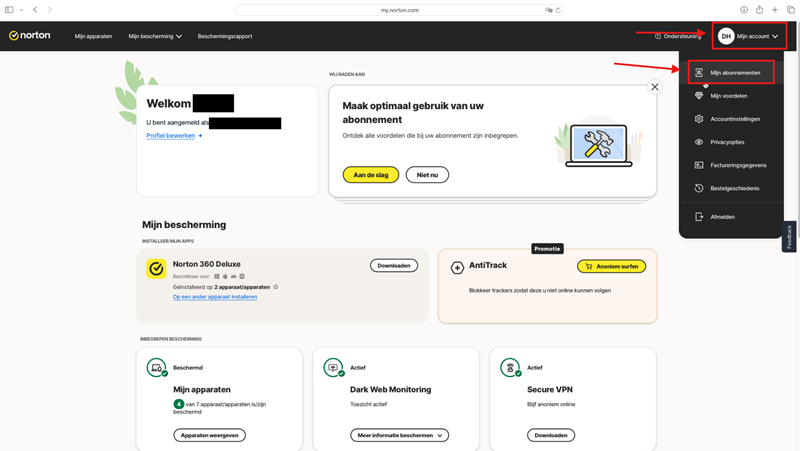Click the Mijn bescherming heading

click(x=184, y=224)
